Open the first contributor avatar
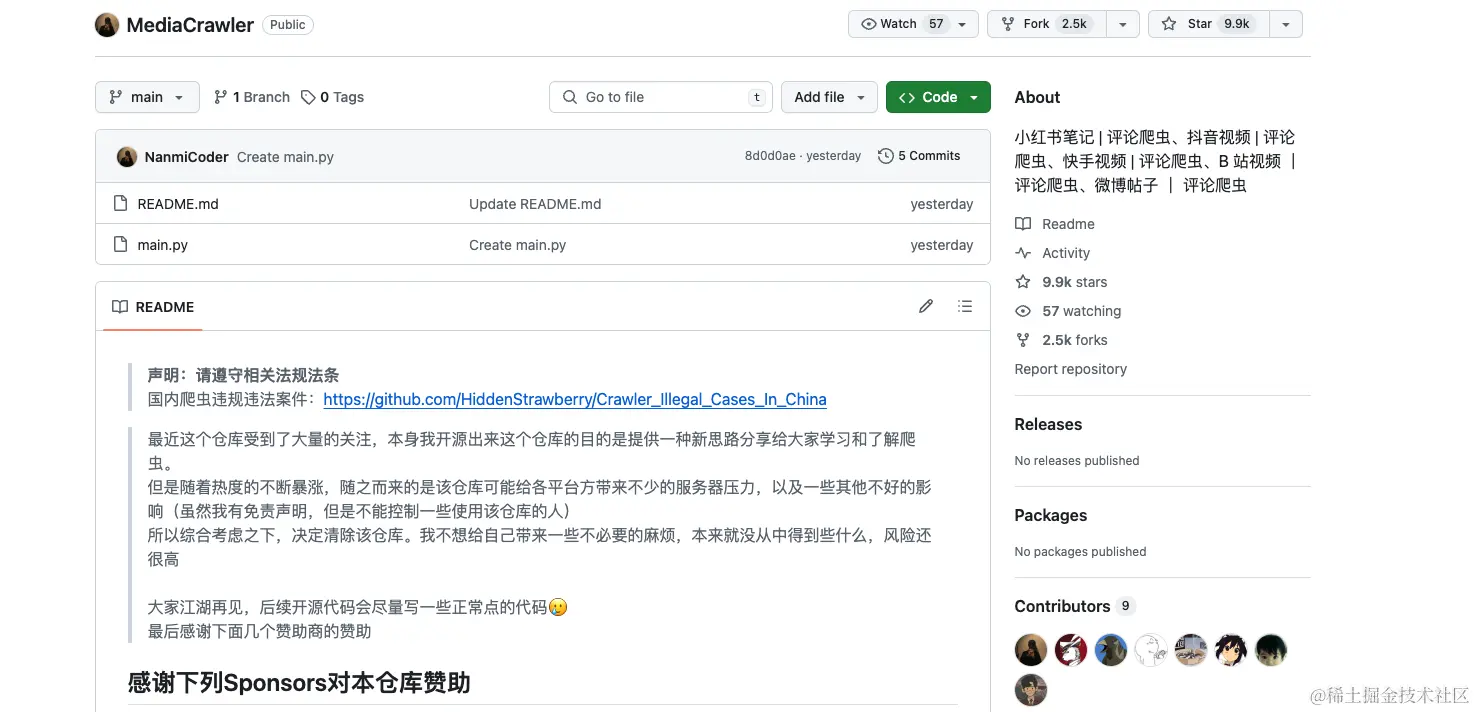The image size is (1476, 712). (1031, 650)
